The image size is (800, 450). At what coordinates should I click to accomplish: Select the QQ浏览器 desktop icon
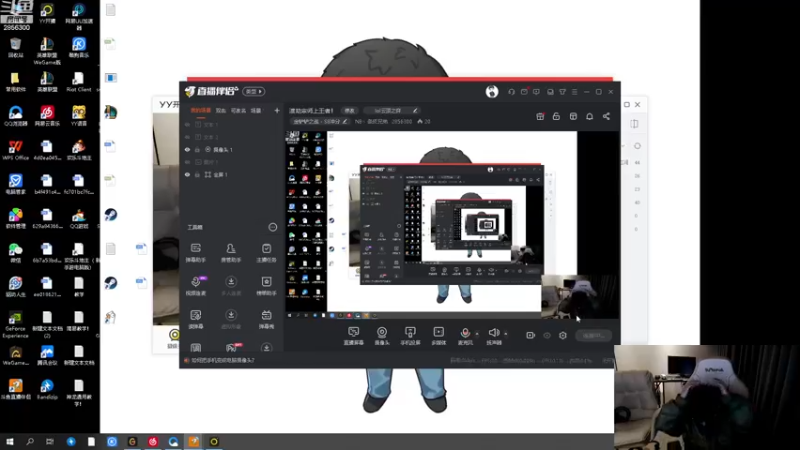point(15,116)
